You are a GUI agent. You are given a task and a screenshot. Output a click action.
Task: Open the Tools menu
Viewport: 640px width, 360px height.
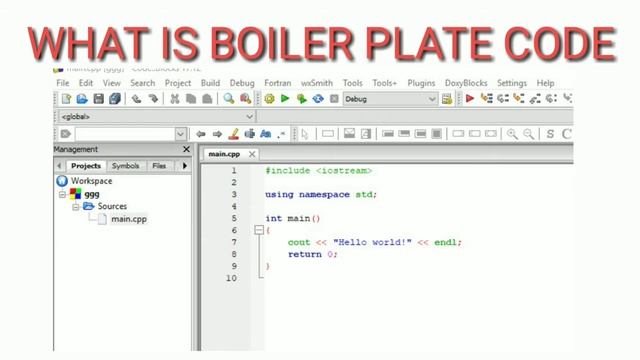pos(353,83)
